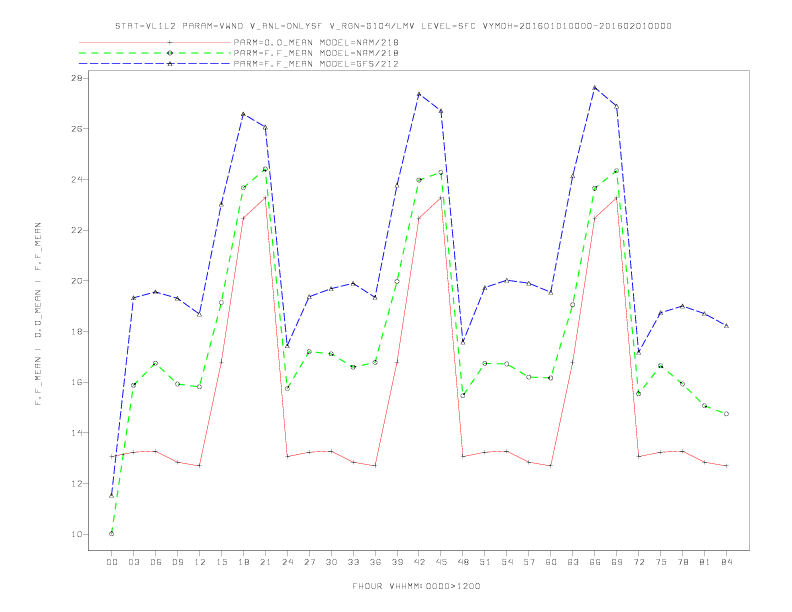Click x-axis tick label 75
This screenshot has height=612, width=792.
[x=661, y=562]
